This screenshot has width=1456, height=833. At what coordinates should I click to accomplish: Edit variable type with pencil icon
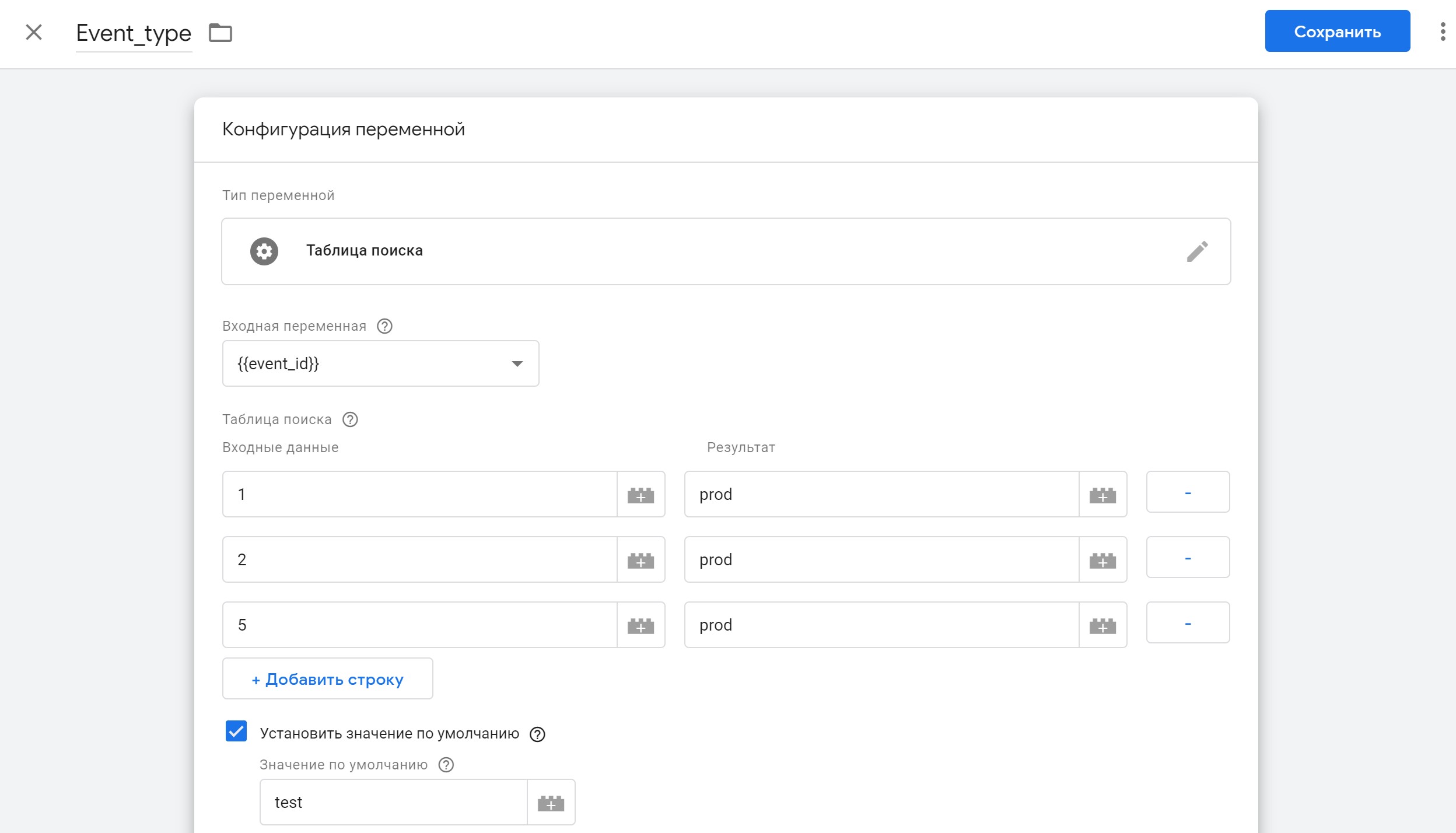pos(1197,251)
